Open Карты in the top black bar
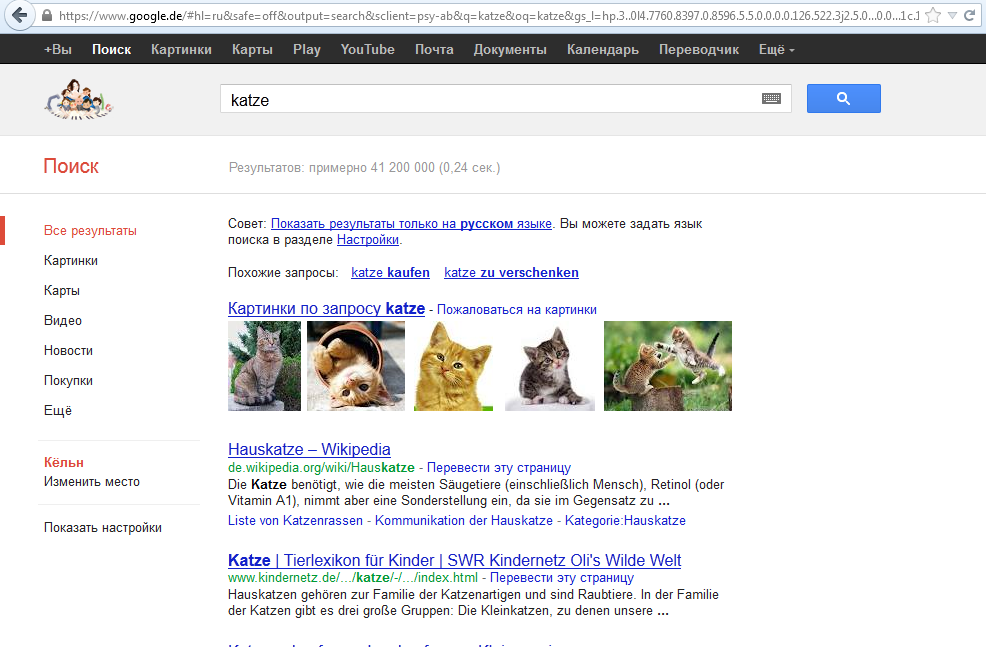The width and height of the screenshot is (986, 647). 252,50
